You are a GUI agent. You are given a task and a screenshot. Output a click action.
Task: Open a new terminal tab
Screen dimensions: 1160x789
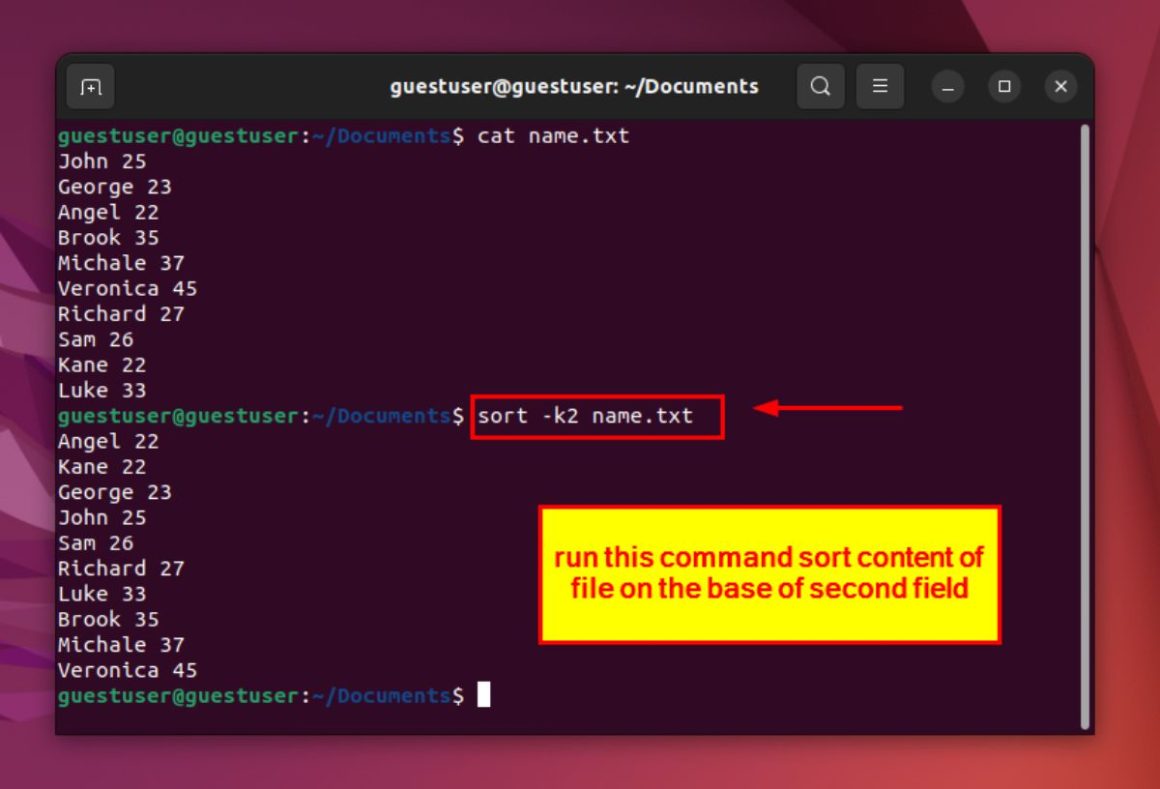pos(91,87)
